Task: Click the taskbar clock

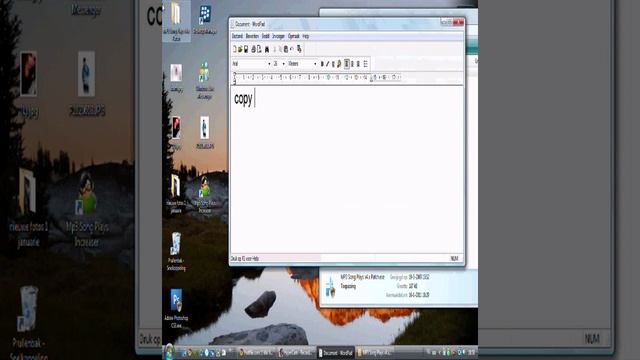Action: click(x=471, y=352)
